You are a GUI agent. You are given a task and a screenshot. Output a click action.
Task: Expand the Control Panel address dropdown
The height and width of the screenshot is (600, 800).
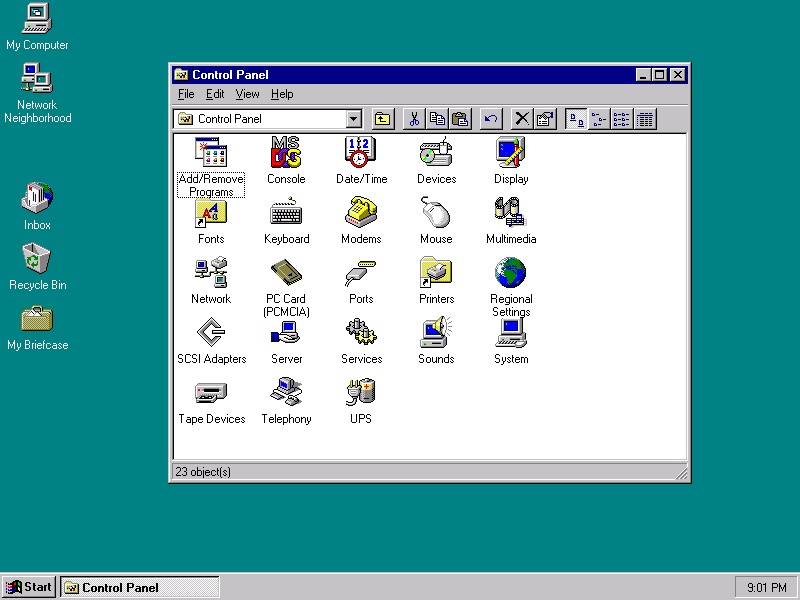click(x=353, y=119)
